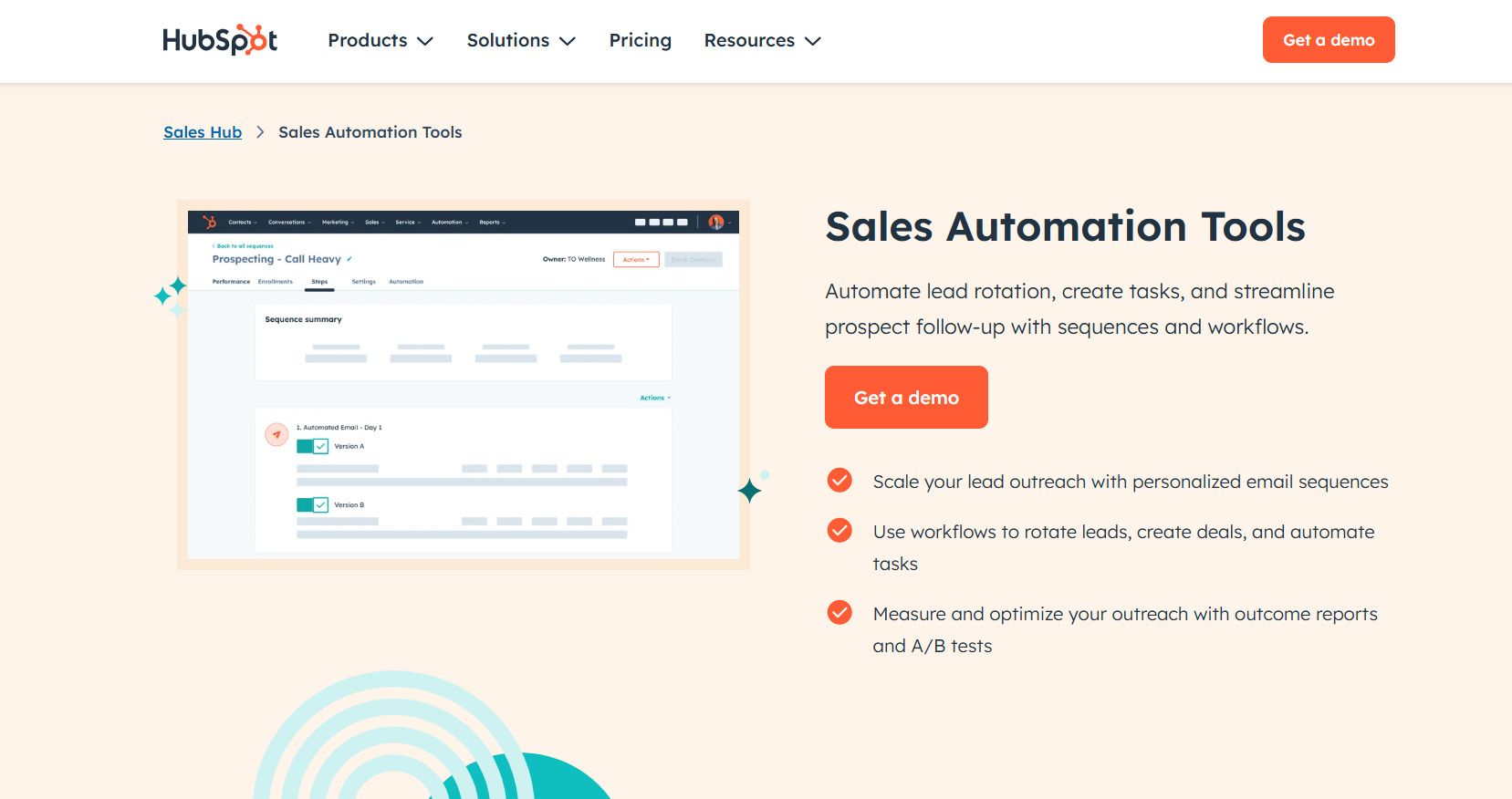
Task: Follow the Sales Hub breadcrumb link
Action: click(x=203, y=132)
